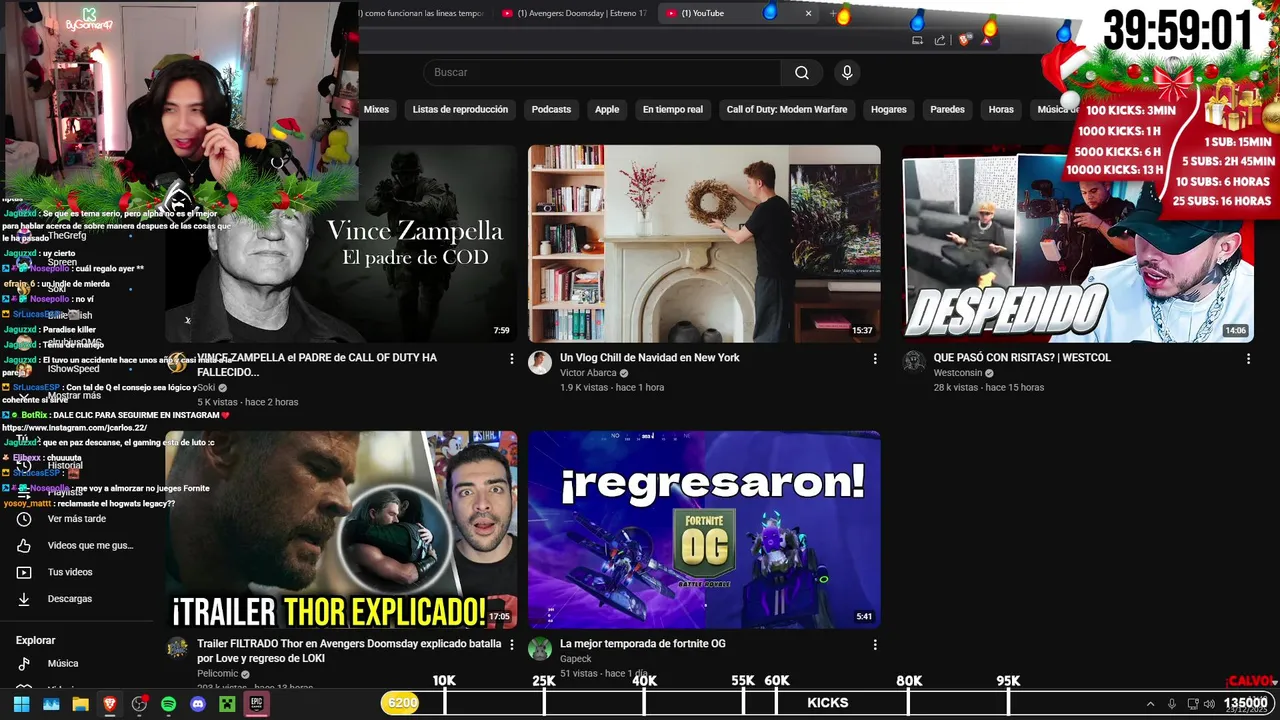Screen dimensions: 1280x720
Task: Click the music note icon under Explorar
Action: [x=24, y=664]
